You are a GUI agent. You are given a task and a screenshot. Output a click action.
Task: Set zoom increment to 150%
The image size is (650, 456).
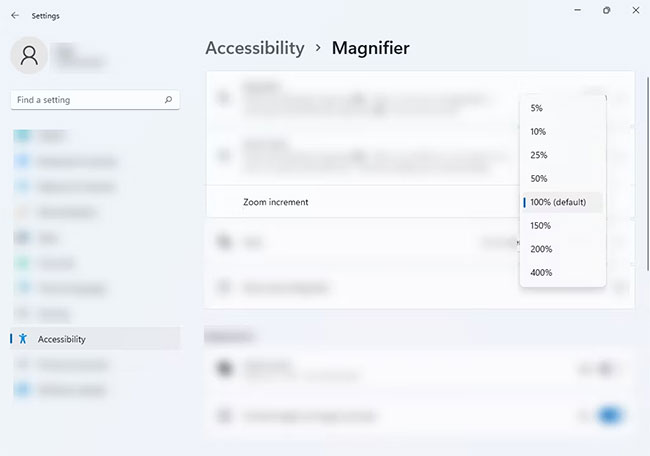click(540, 225)
